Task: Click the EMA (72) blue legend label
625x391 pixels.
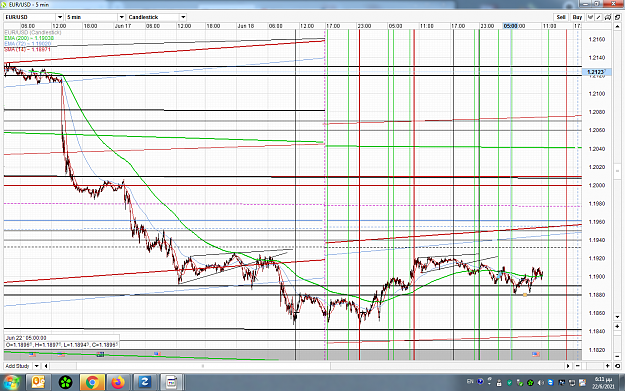Action: (28, 43)
